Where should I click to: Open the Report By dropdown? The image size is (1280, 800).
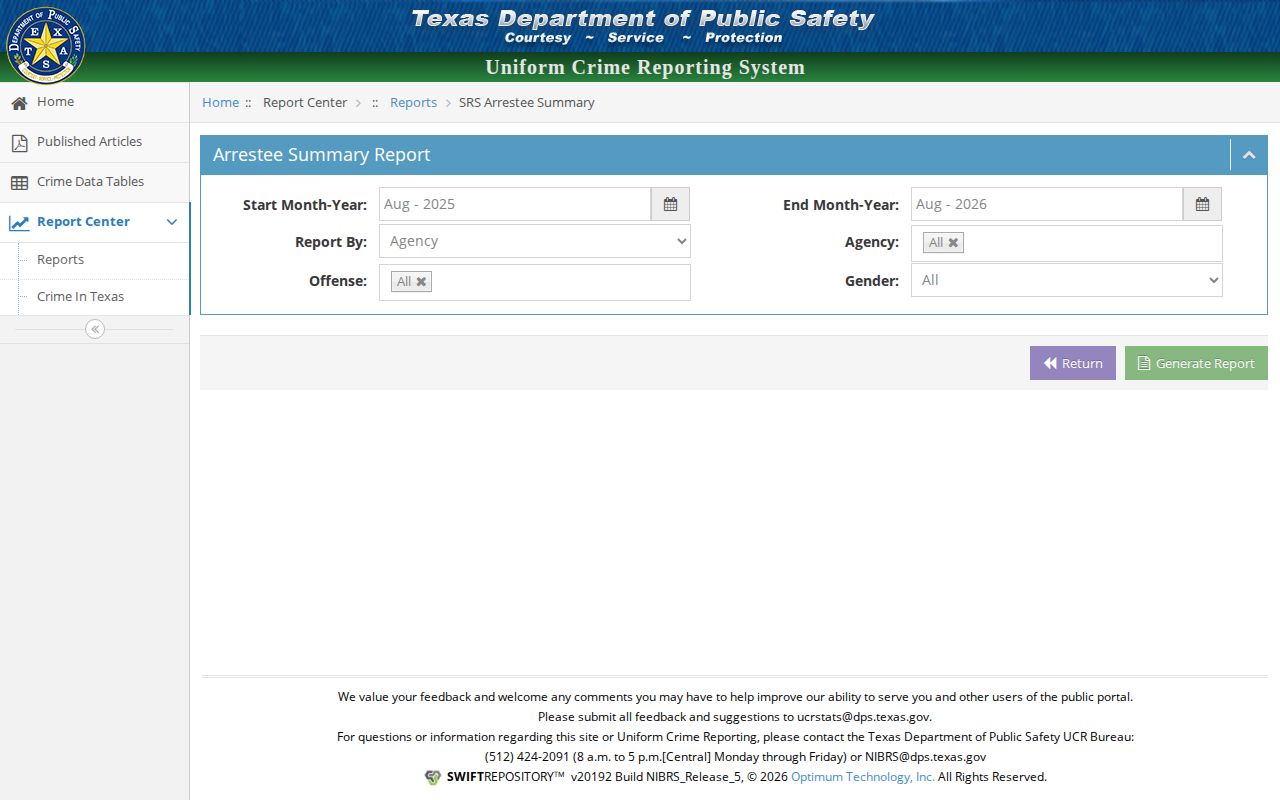pos(535,241)
